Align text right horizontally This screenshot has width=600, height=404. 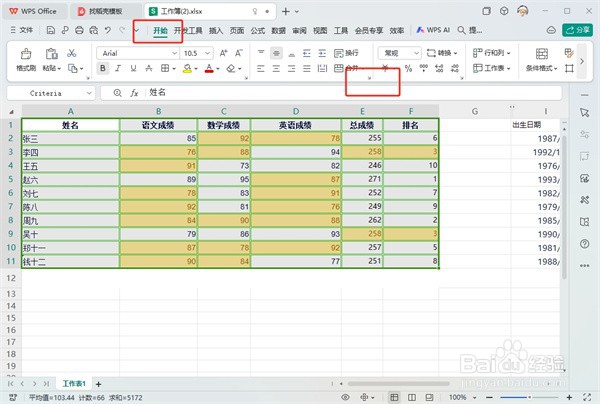click(x=291, y=68)
